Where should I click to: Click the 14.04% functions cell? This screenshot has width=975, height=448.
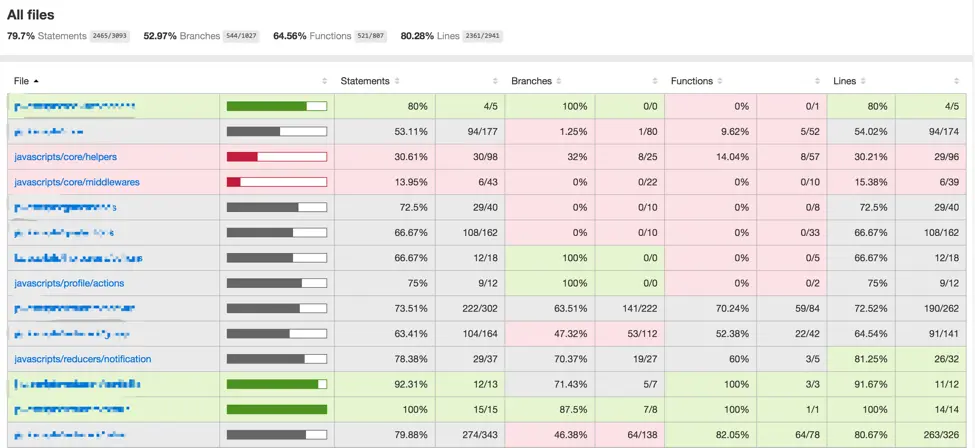711,157
